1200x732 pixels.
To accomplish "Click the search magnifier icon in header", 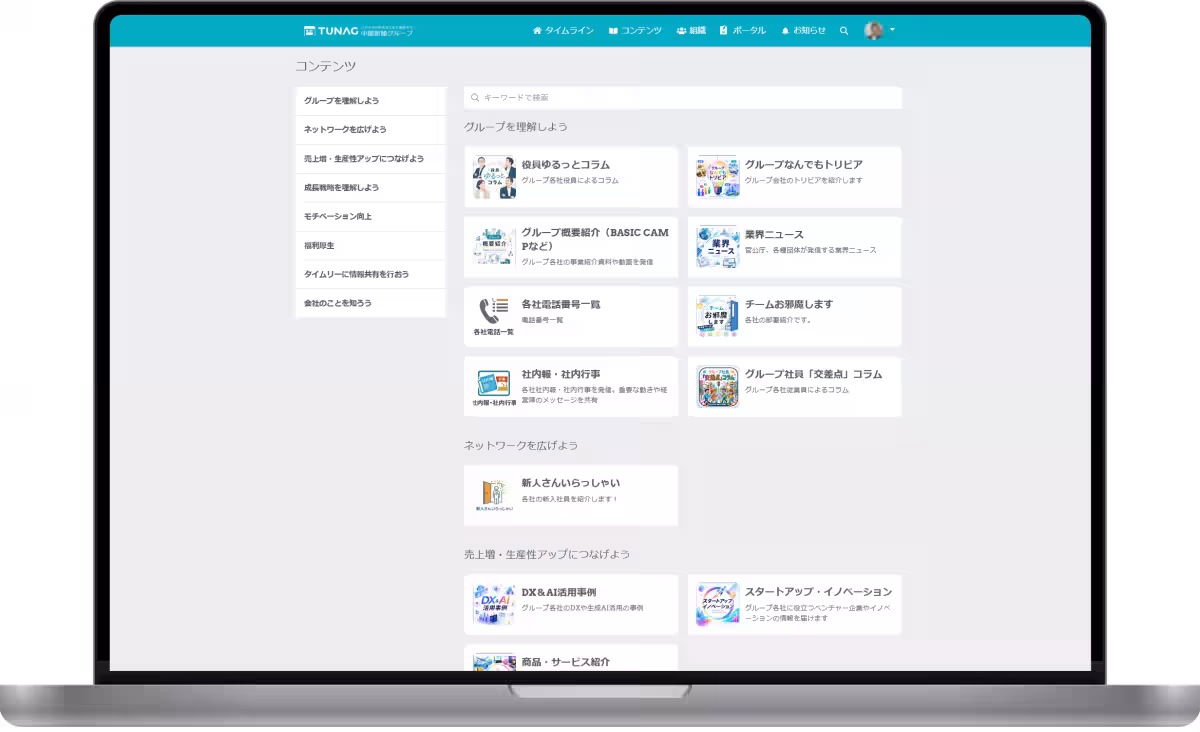I will click(x=844, y=31).
